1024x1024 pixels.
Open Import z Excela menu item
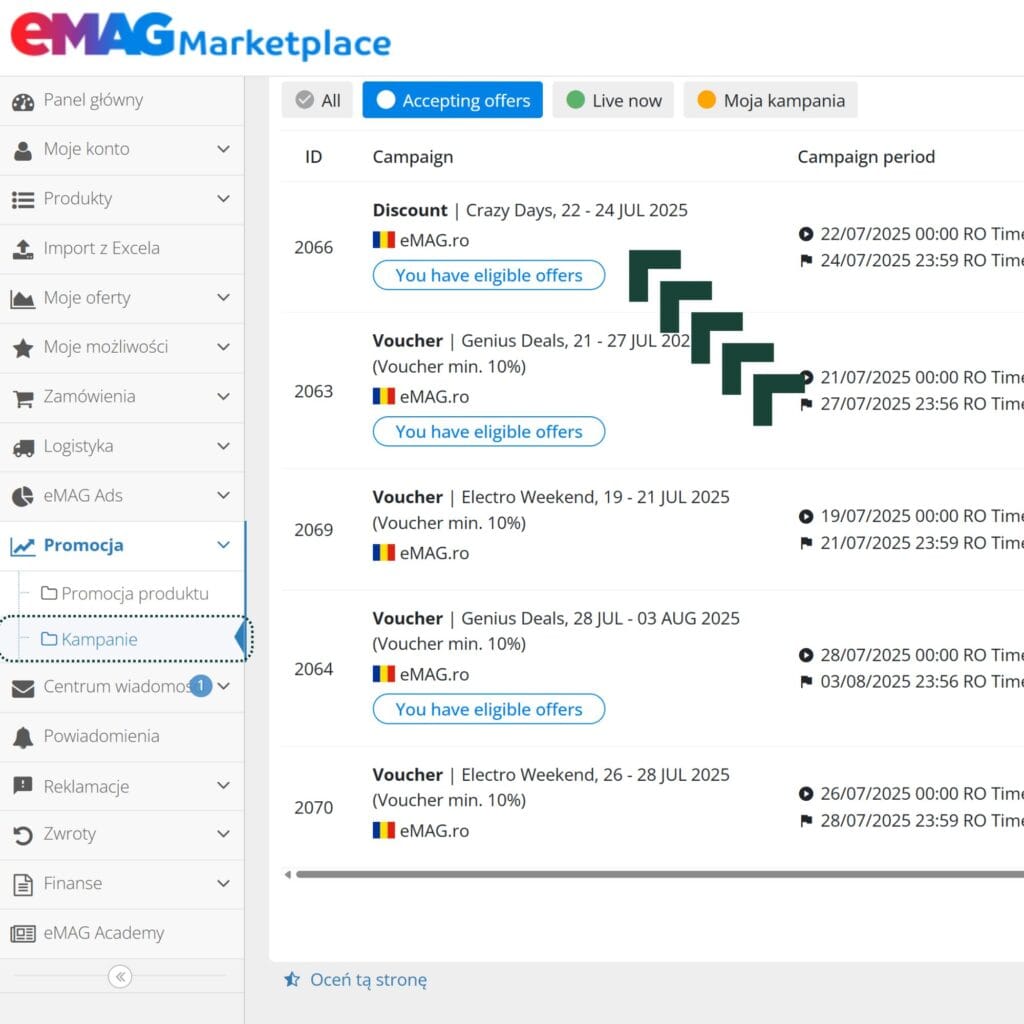tap(122, 249)
